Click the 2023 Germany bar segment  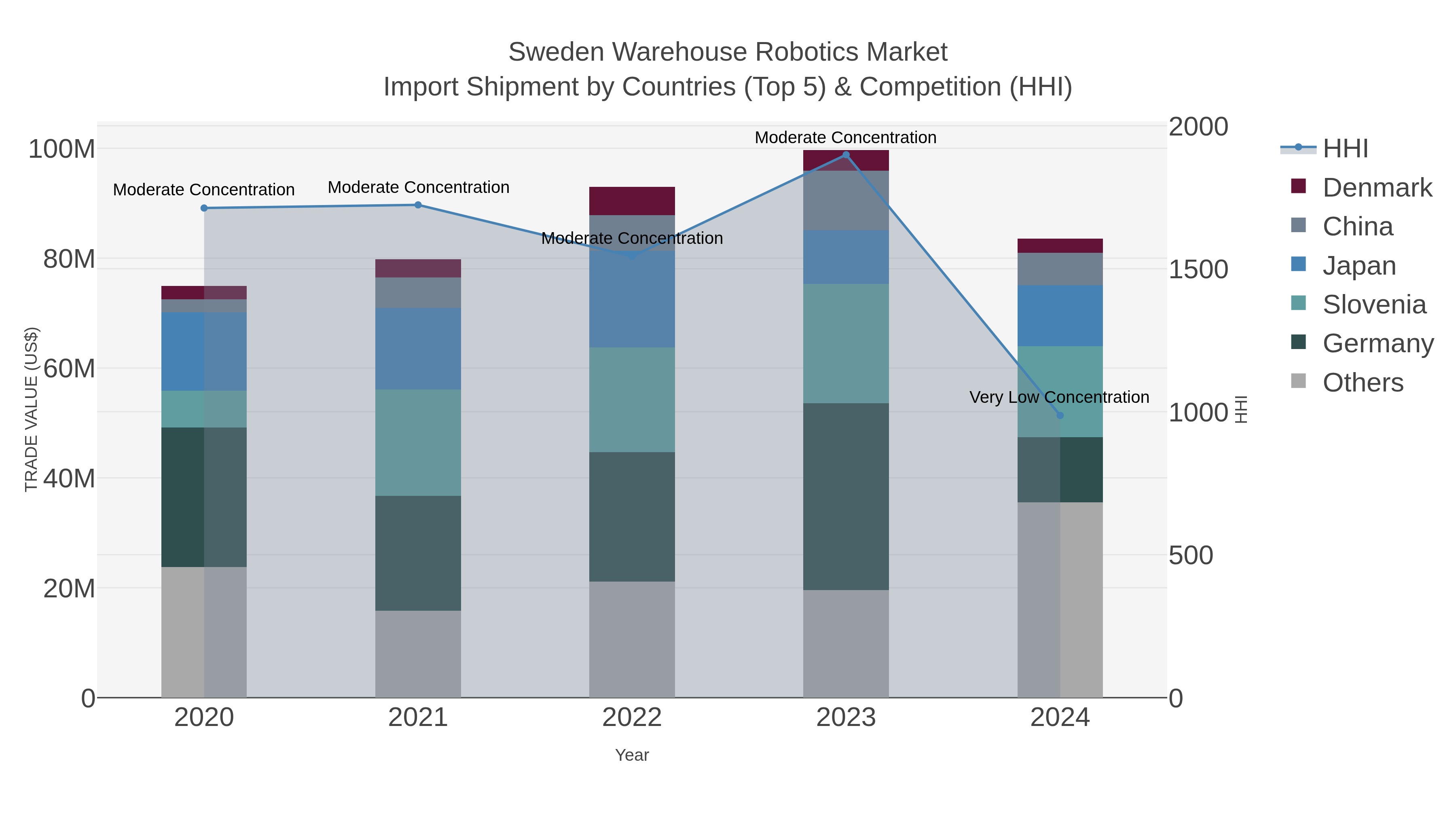click(x=846, y=497)
